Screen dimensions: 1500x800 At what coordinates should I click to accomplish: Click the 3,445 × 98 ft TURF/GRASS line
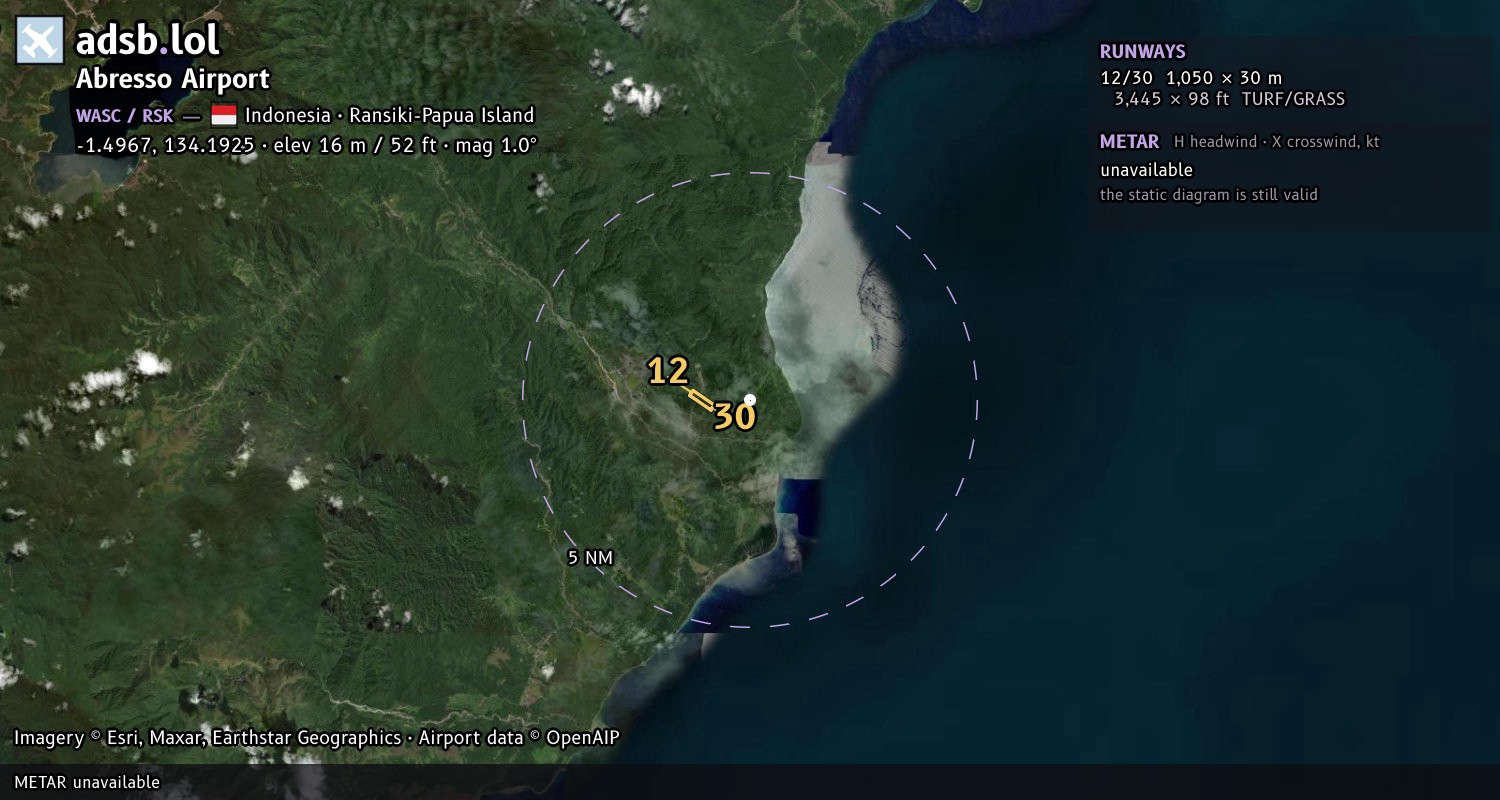(x=1229, y=99)
